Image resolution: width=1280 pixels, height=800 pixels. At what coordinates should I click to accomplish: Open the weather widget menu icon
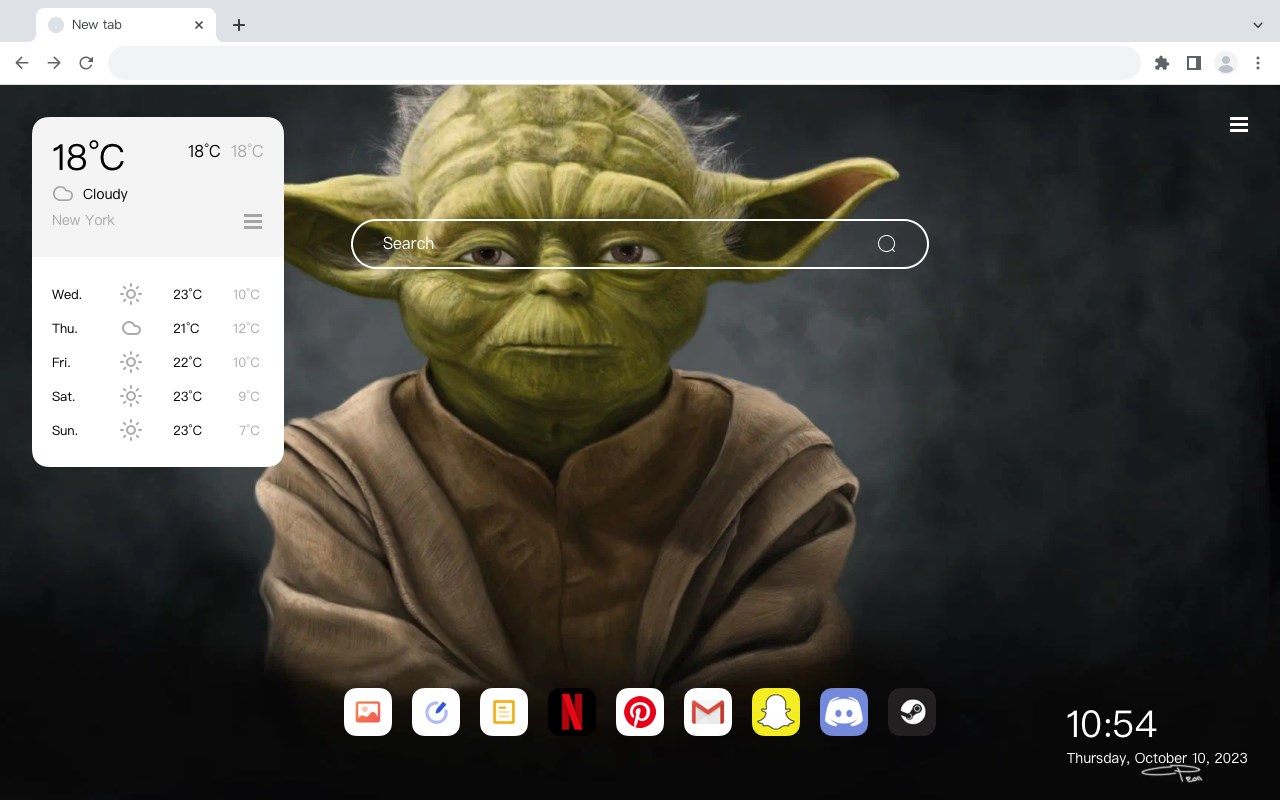pos(253,221)
